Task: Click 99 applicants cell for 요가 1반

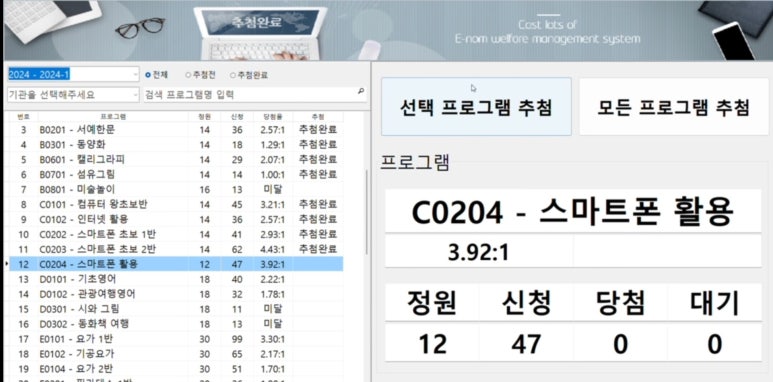Action: [237, 339]
